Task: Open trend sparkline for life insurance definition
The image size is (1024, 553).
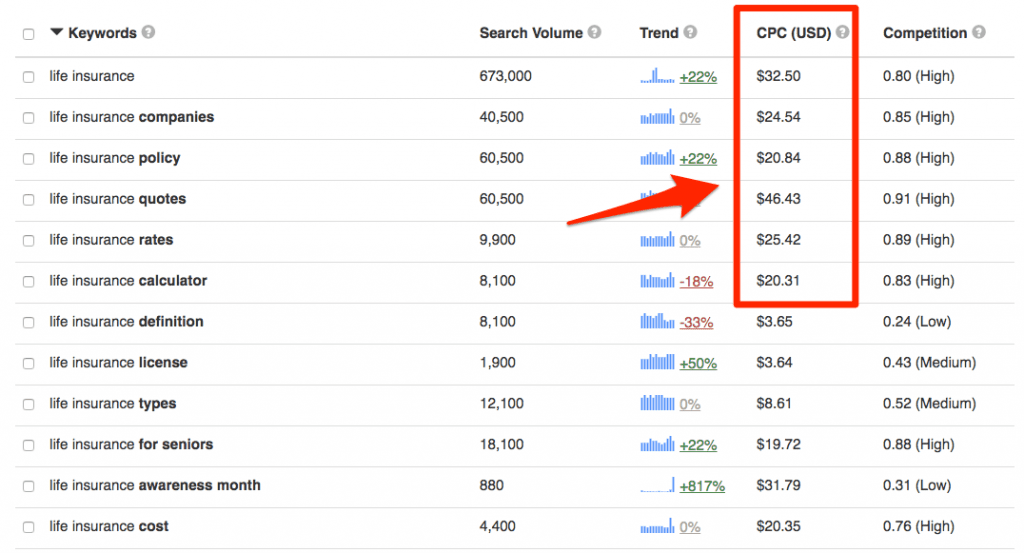Action: (x=658, y=321)
